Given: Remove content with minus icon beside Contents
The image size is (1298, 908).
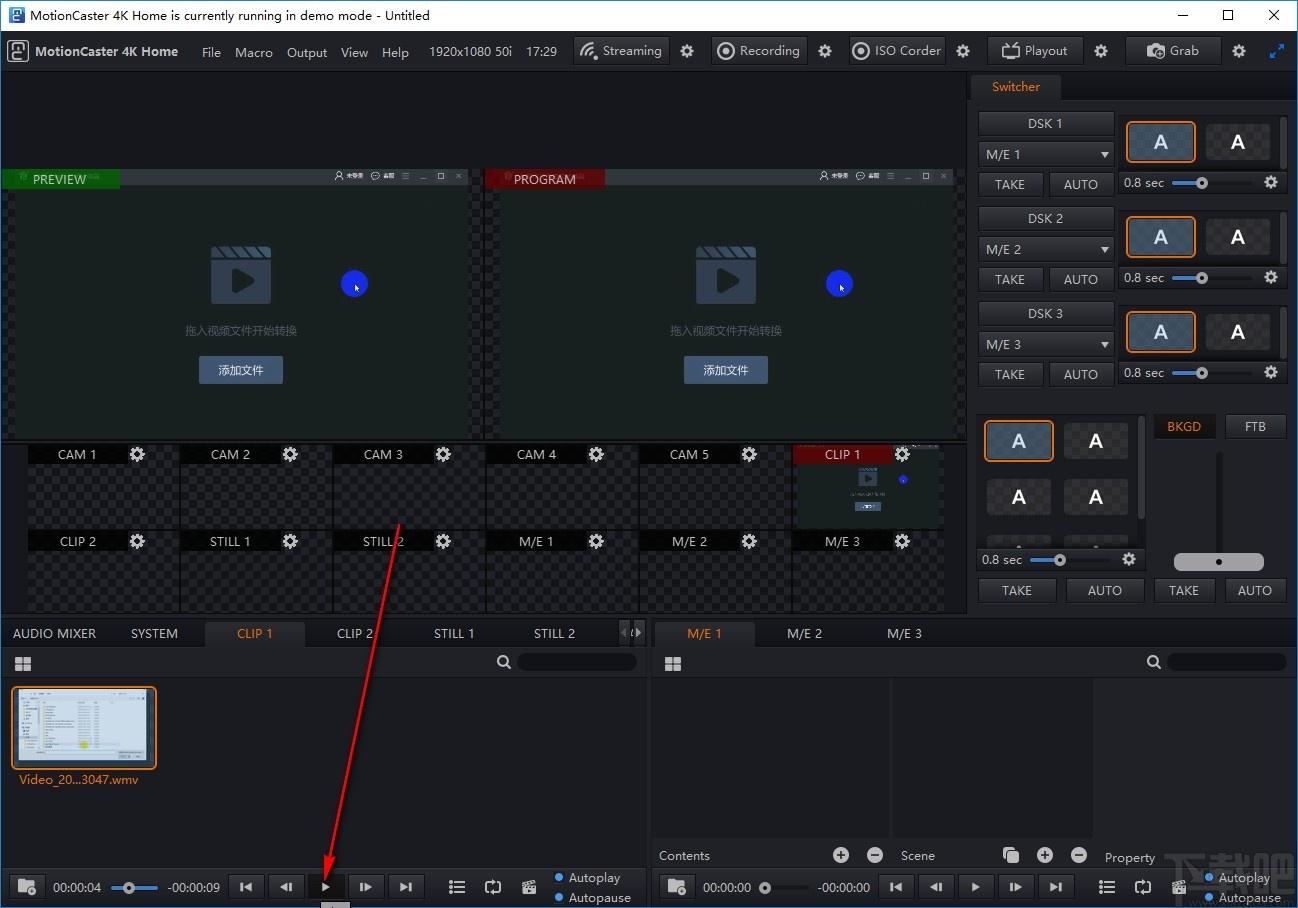Looking at the screenshot, I should click(875, 855).
